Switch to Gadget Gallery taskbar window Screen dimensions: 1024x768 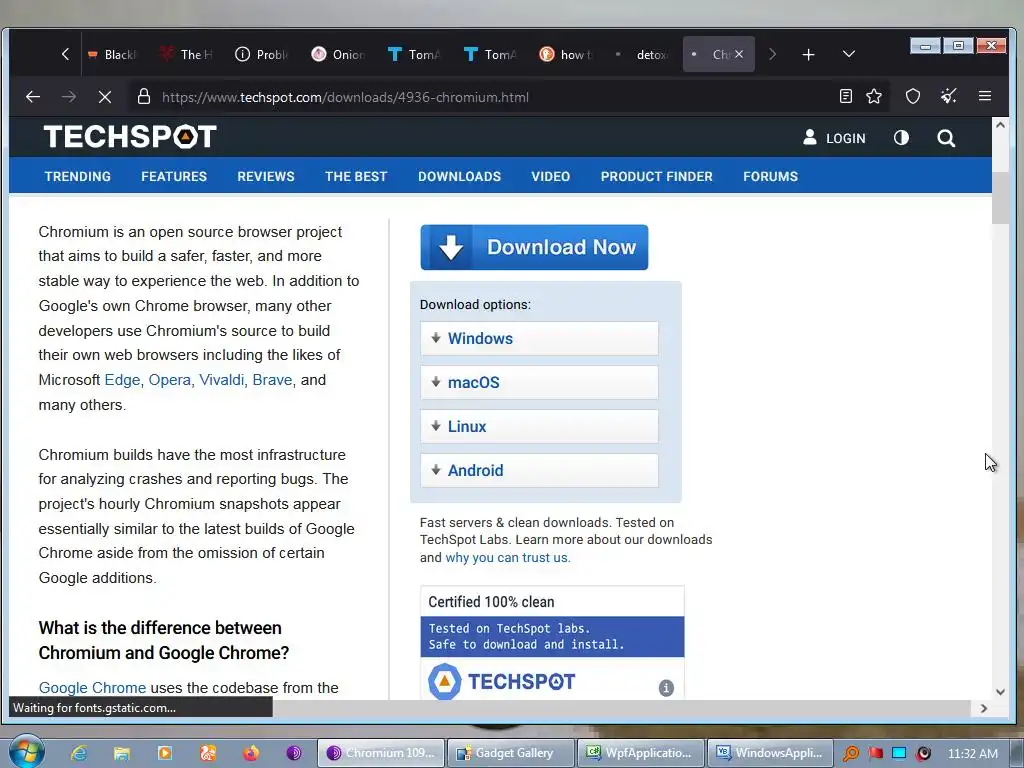[x=511, y=753]
